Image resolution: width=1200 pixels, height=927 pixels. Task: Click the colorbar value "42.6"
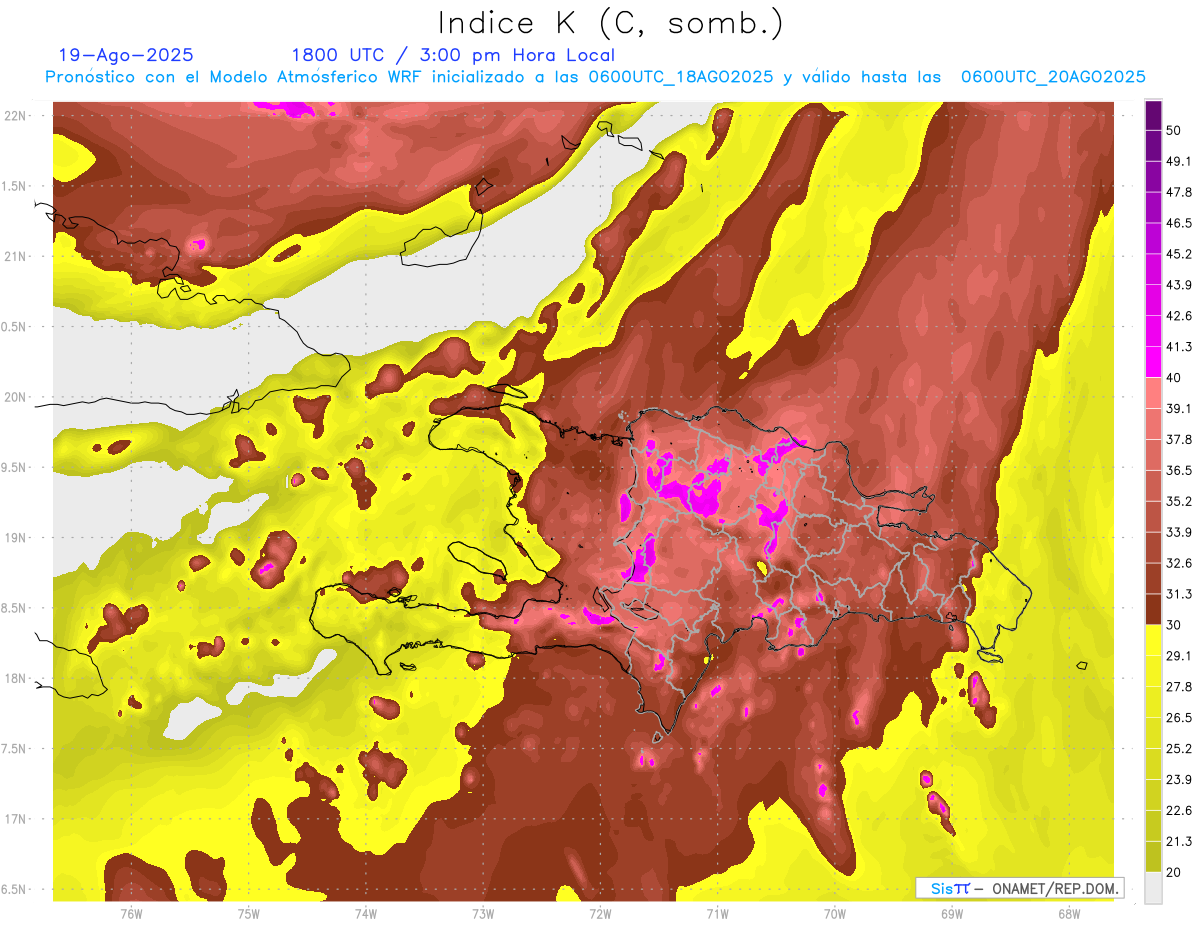1178,316
